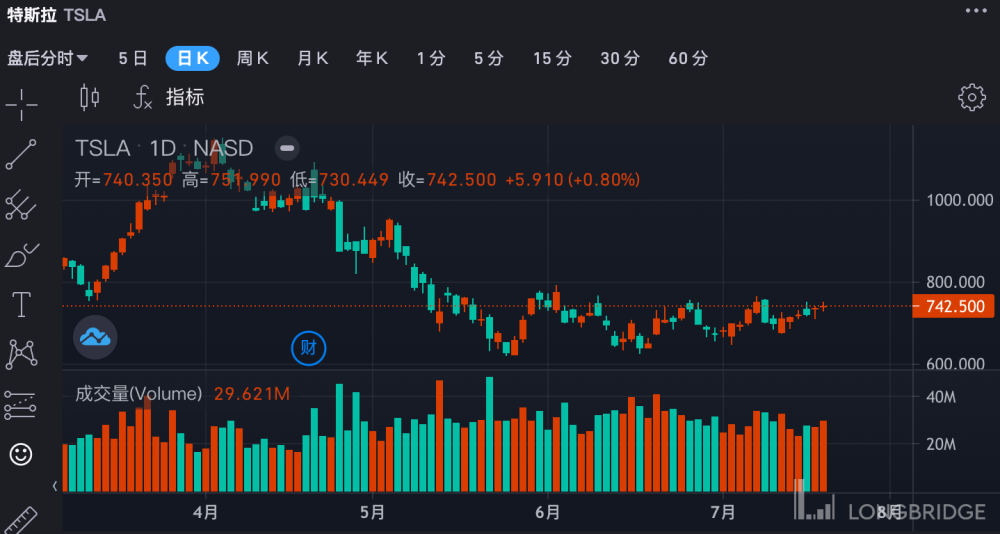Select the 30分 timeframe
Viewport: 1000px width, 534px height.
(619, 58)
